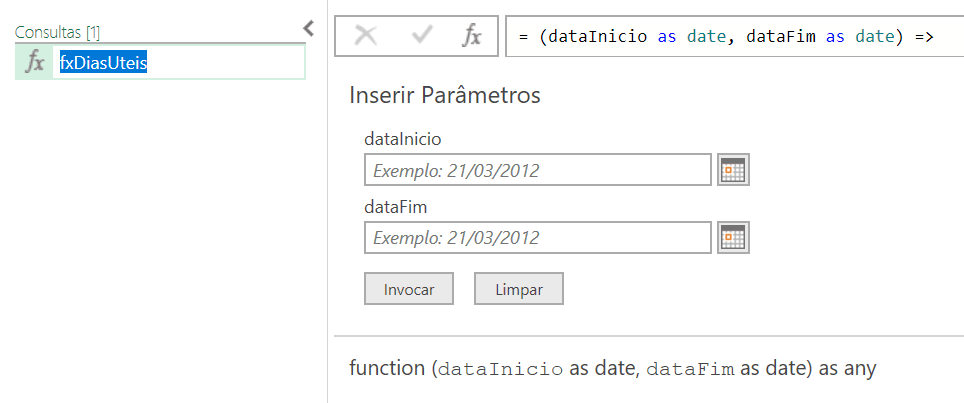
Task: Click the function signature description text
Action: point(612,368)
